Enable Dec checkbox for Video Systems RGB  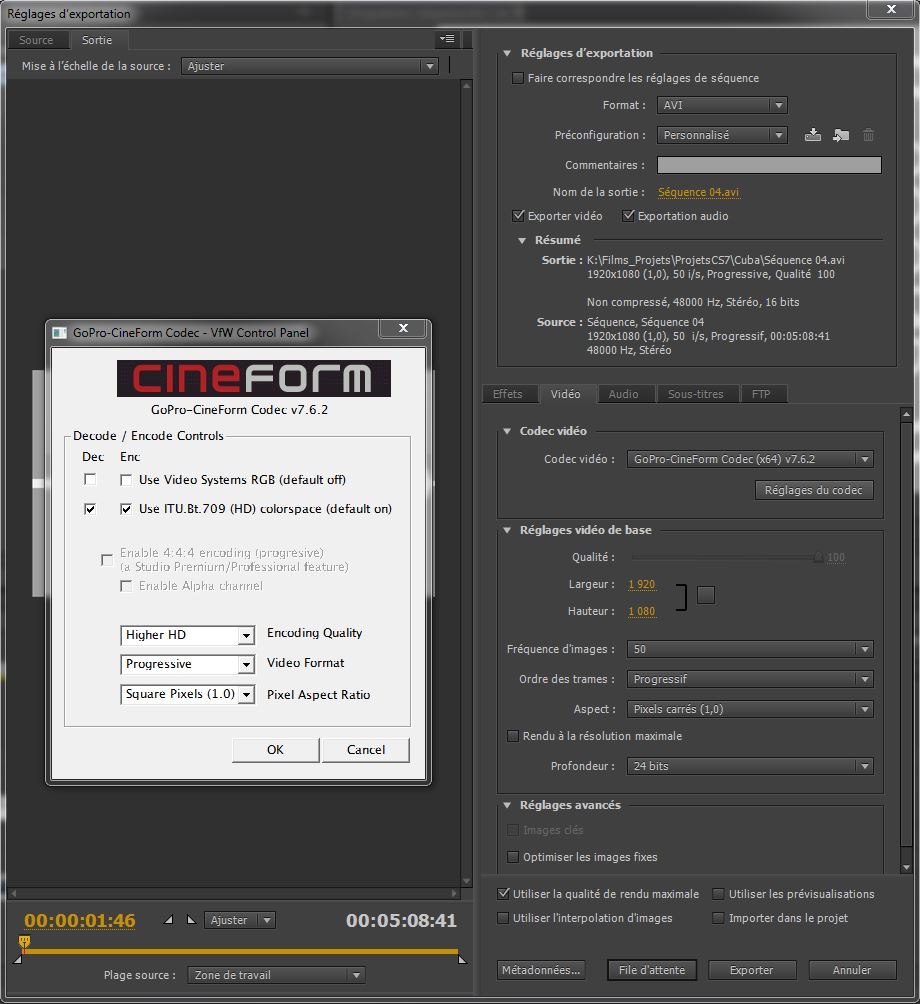[x=90, y=479]
